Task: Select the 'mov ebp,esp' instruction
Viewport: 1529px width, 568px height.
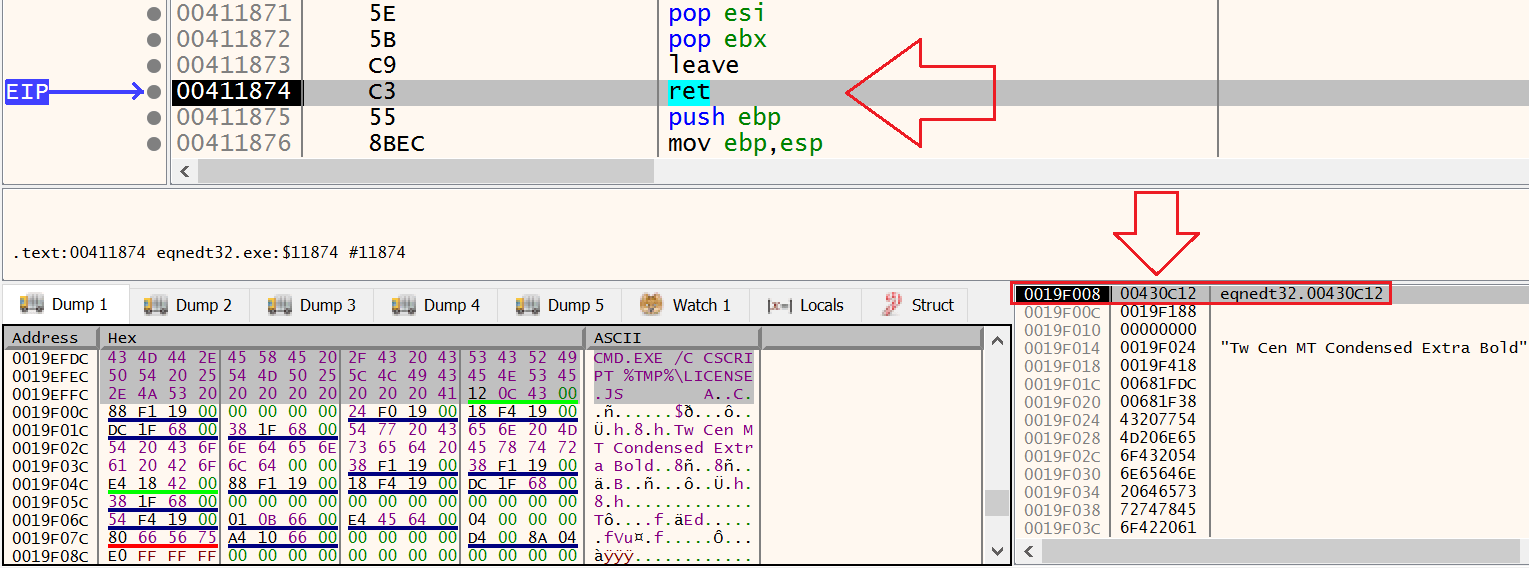Action: point(745,144)
